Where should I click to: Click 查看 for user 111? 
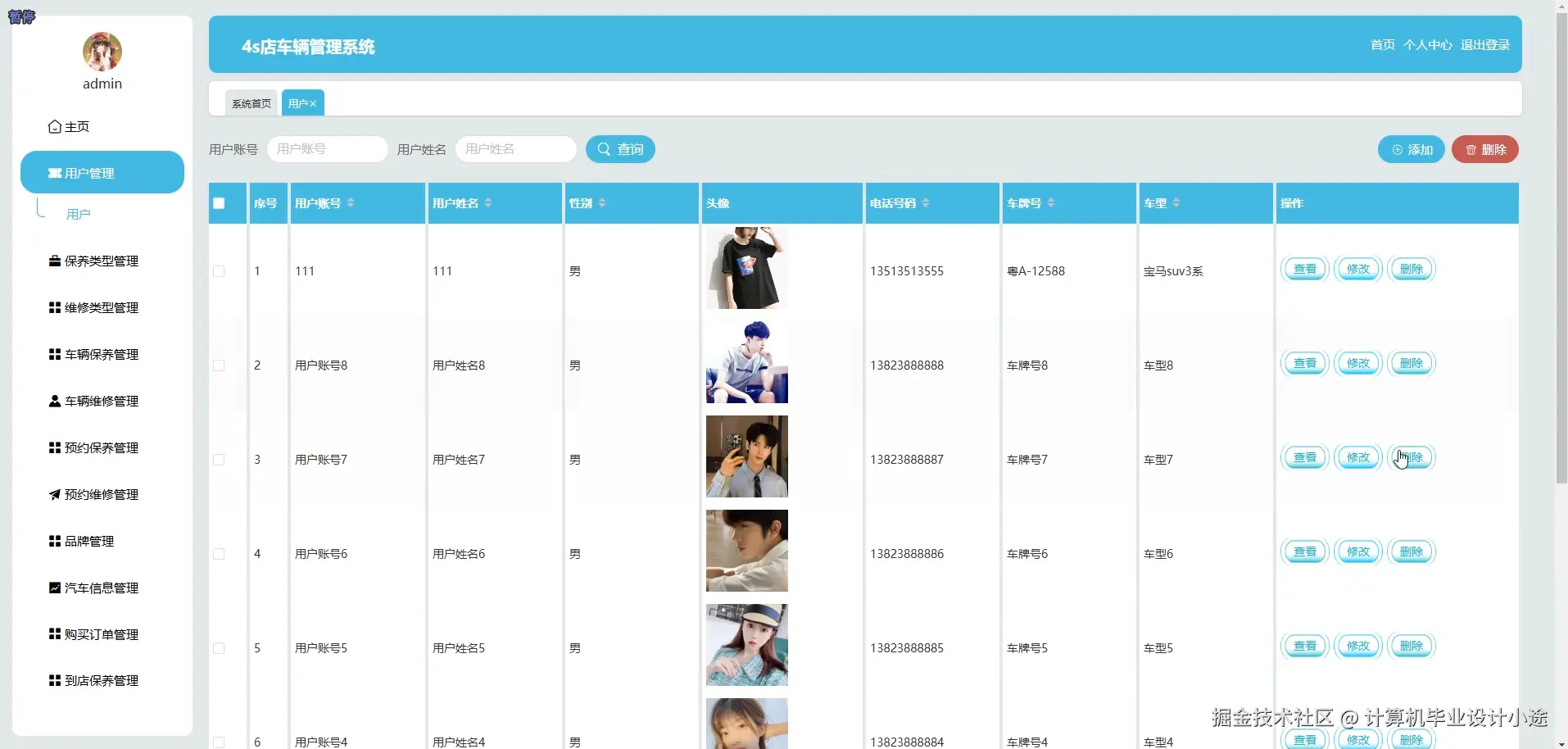[x=1305, y=269]
